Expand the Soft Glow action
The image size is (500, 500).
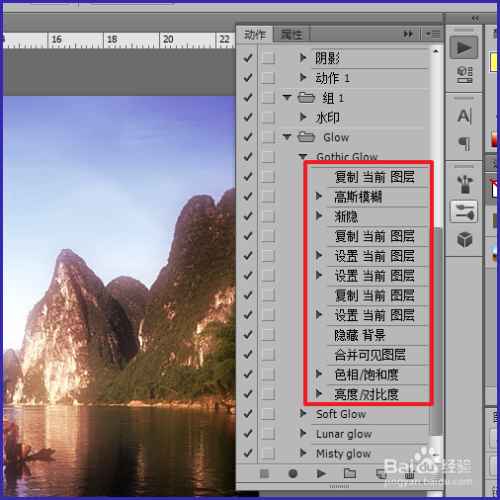point(303,414)
